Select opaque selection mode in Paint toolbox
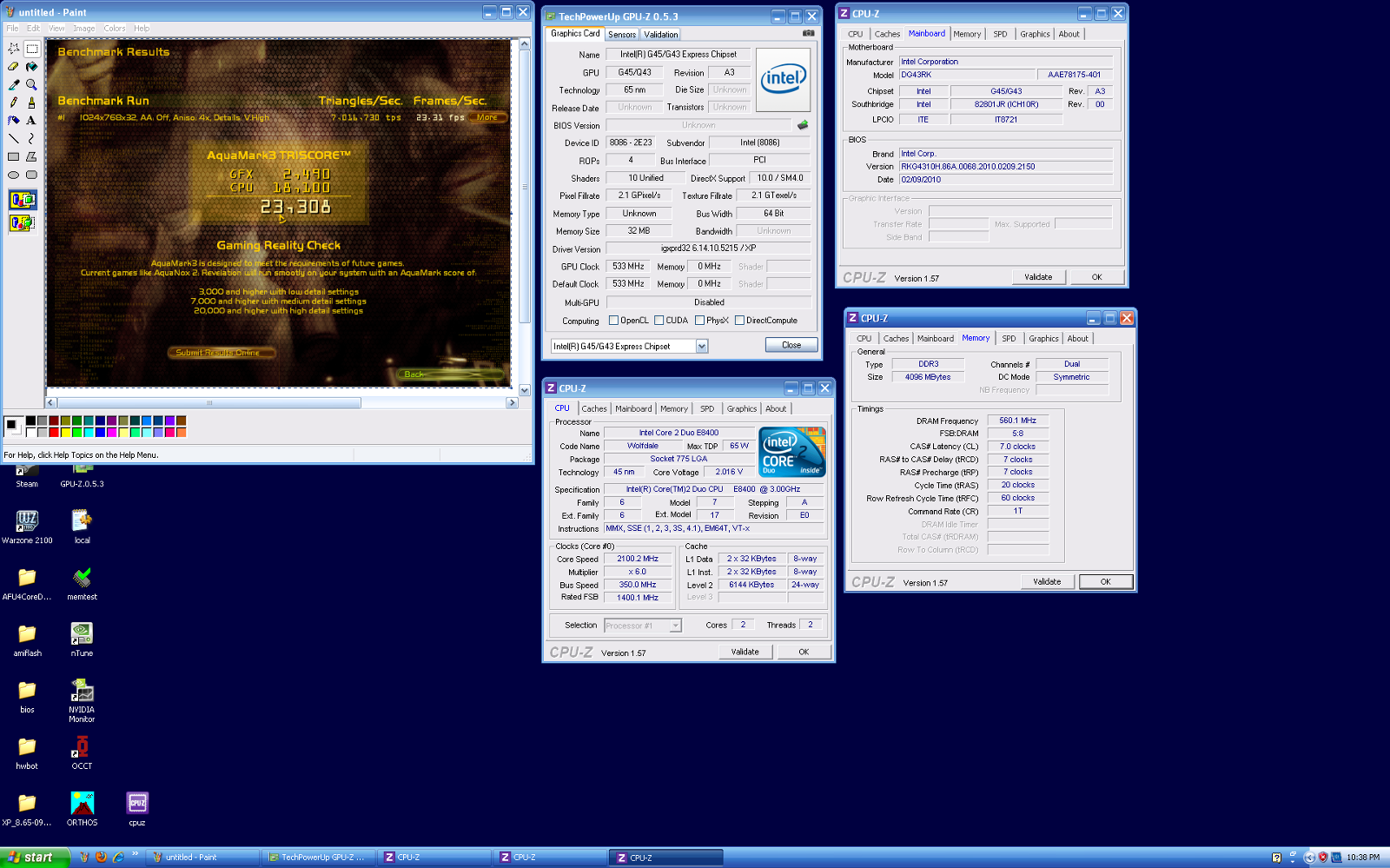This screenshot has width=1390, height=868. coord(23,200)
